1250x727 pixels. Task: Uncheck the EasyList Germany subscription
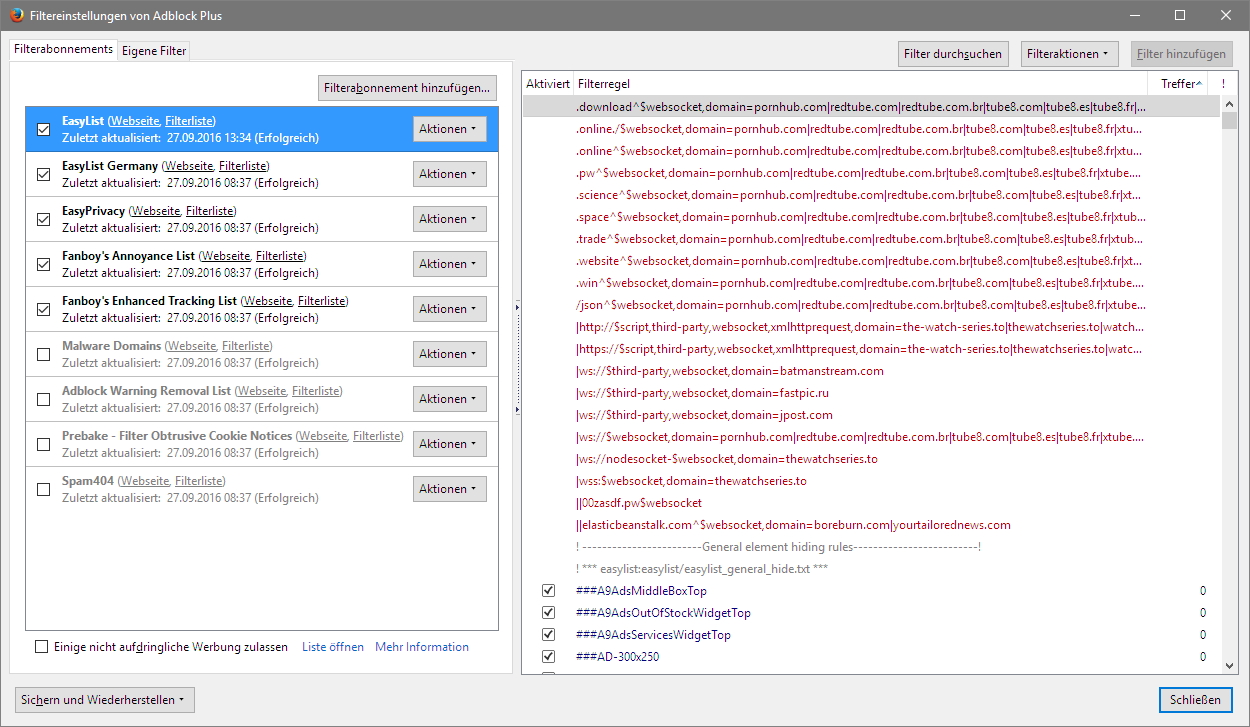[43, 174]
